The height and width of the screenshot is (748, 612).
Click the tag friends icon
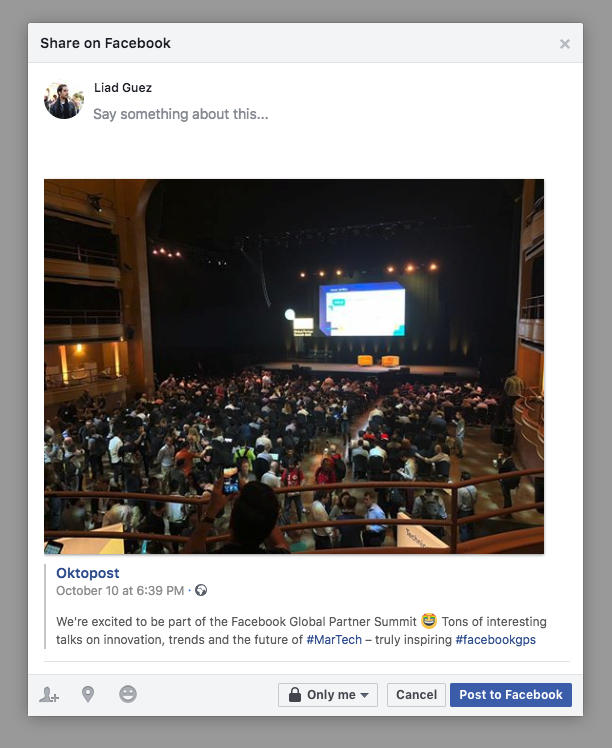(49, 695)
